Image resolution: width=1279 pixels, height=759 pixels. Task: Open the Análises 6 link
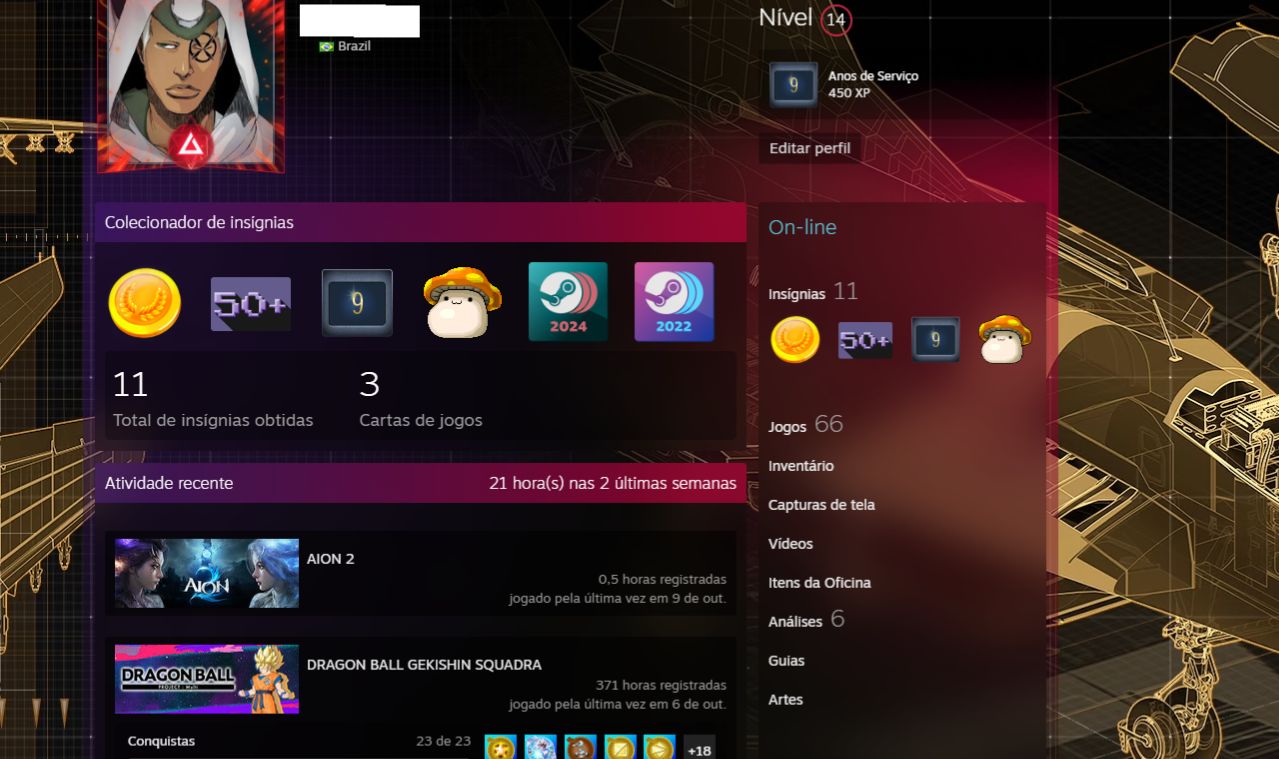[806, 620]
